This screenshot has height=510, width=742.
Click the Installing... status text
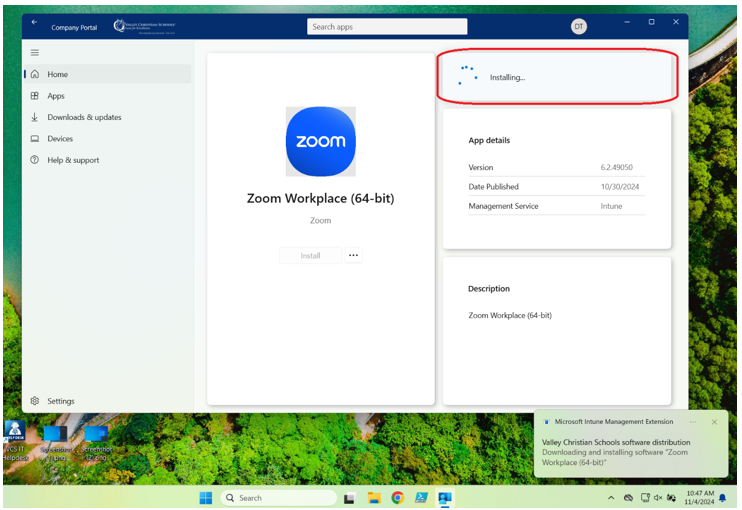pos(507,78)
